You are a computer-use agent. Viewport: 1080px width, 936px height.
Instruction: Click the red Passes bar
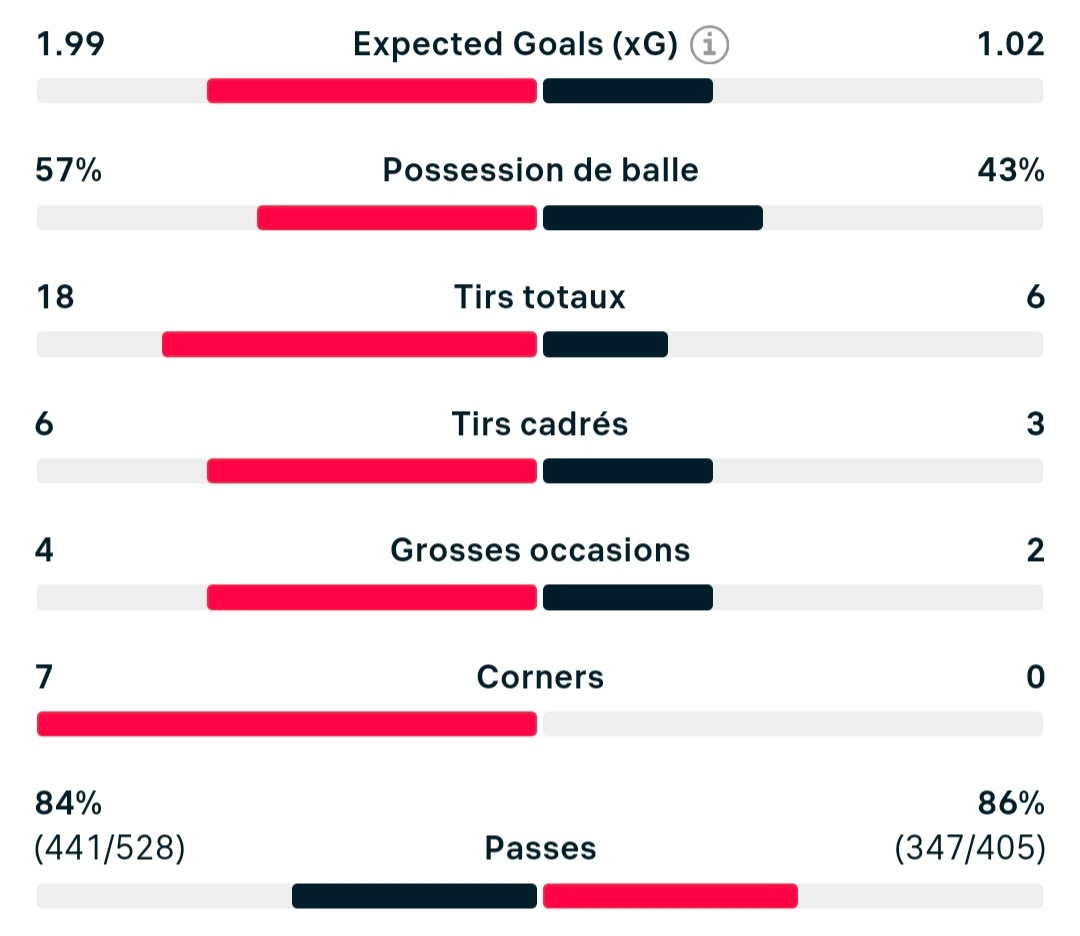tap(670, 896)
